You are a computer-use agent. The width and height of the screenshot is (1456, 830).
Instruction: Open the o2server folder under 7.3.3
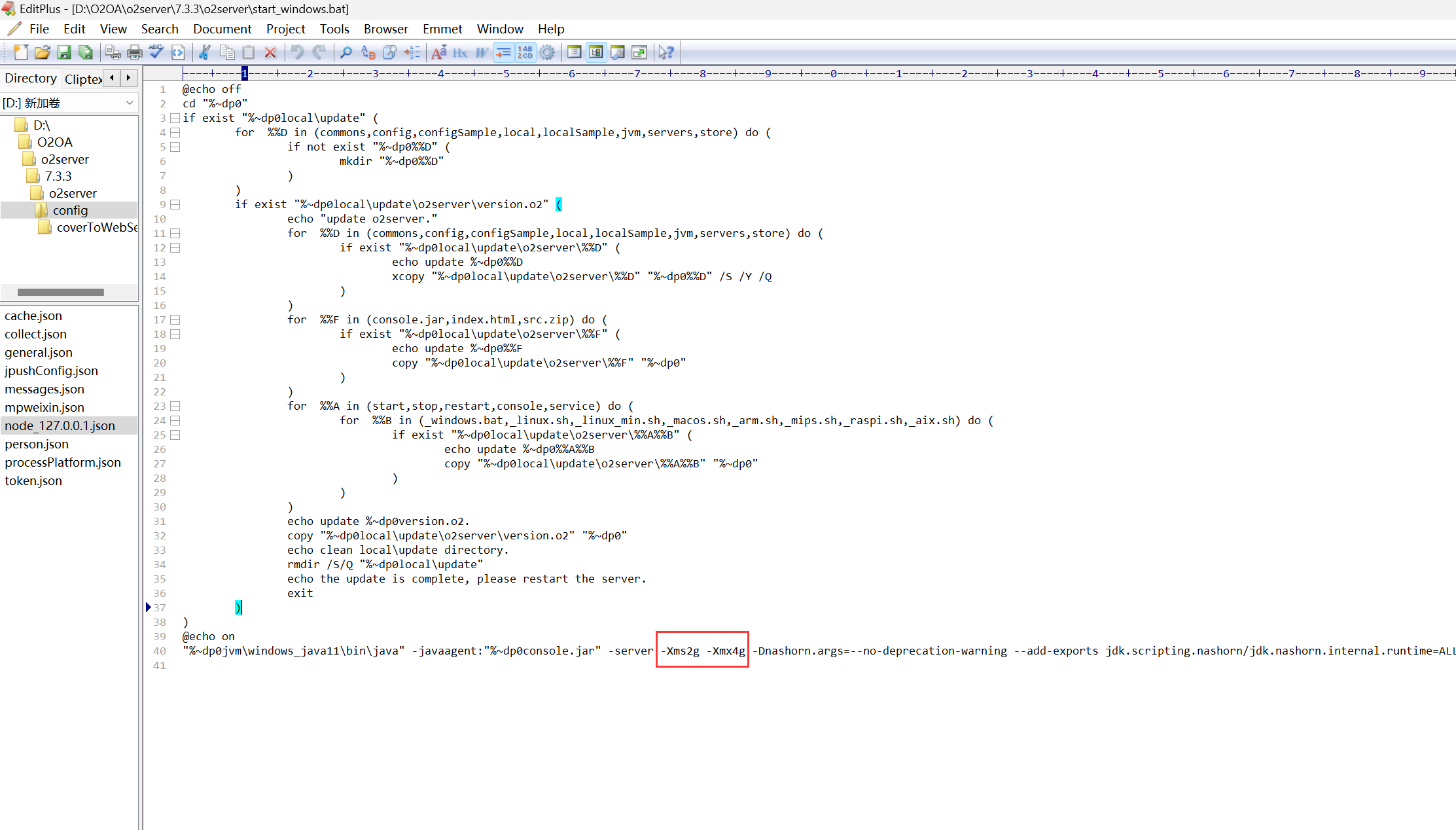tap(72, 193)
